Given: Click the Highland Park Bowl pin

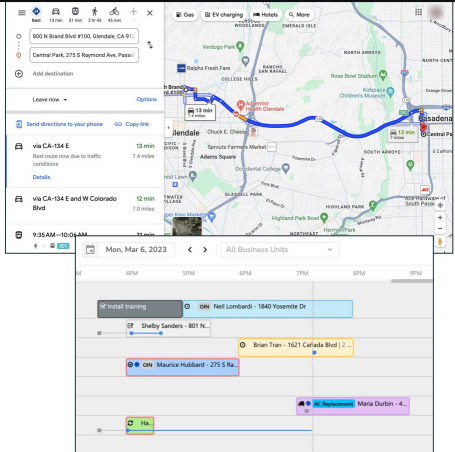Looking at the screenshot, I should [324, 217].
